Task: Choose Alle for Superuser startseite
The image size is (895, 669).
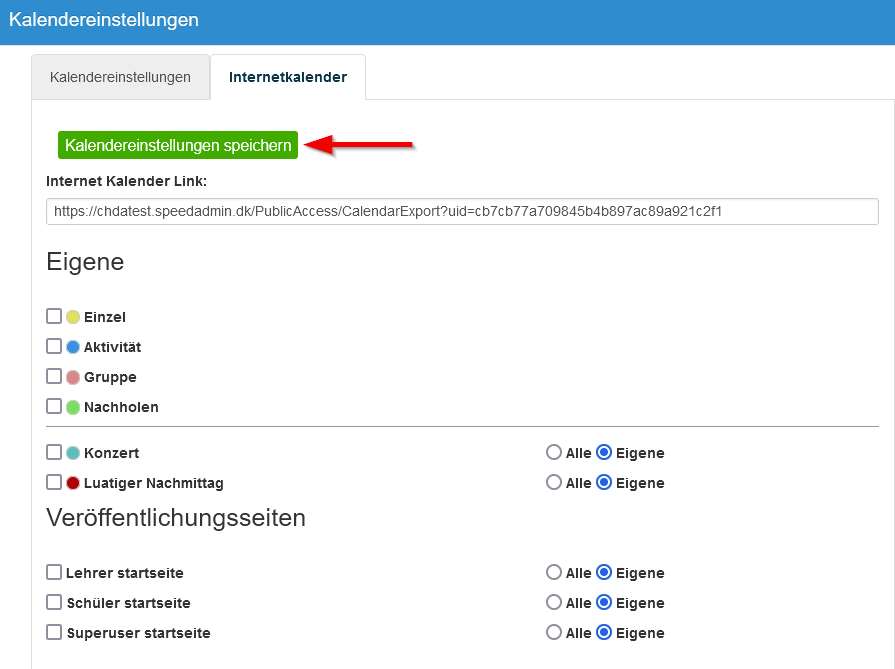Action: click(554, 632)
